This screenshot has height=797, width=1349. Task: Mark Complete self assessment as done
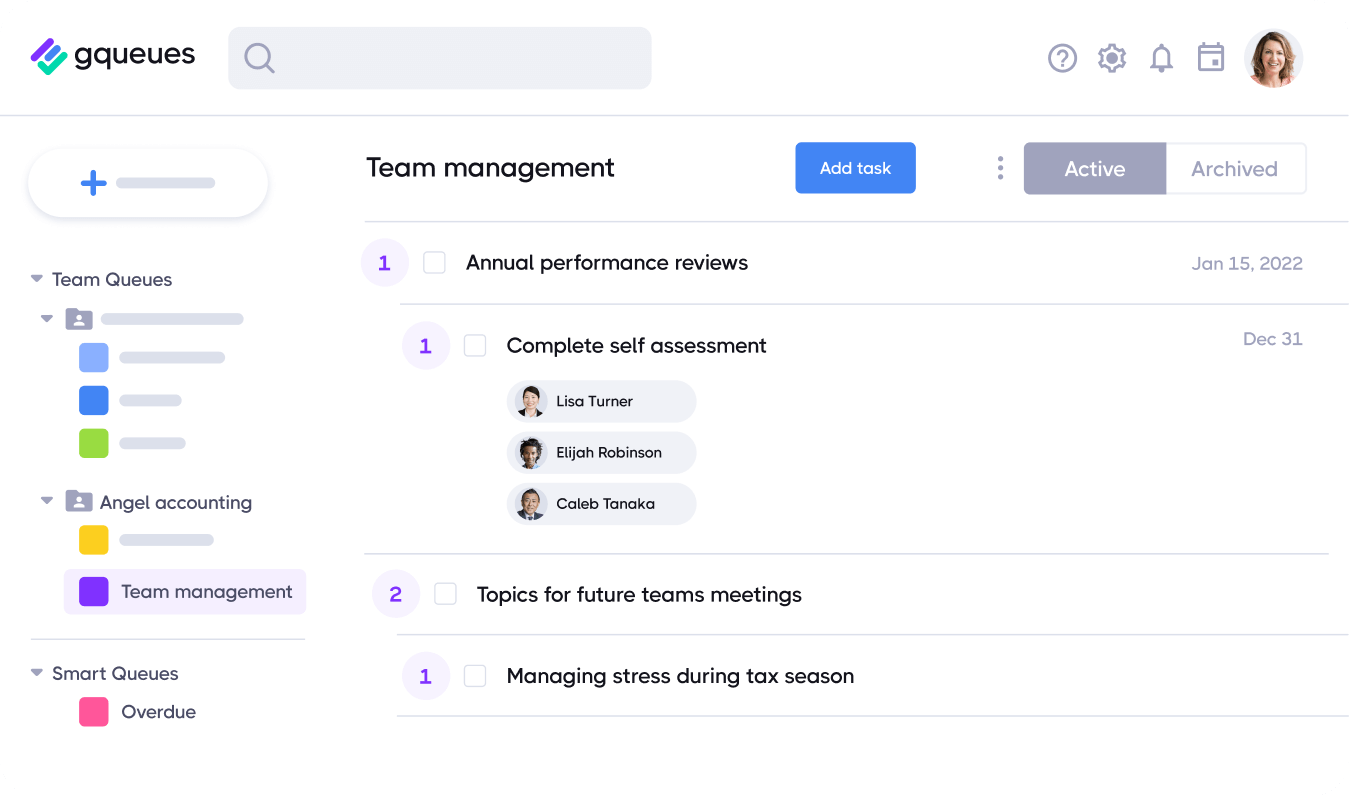pyautogui.click(x=475, y=346)
